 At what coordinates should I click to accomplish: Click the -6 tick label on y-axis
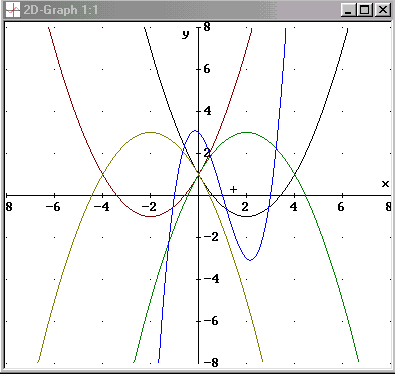coord(211,321)
